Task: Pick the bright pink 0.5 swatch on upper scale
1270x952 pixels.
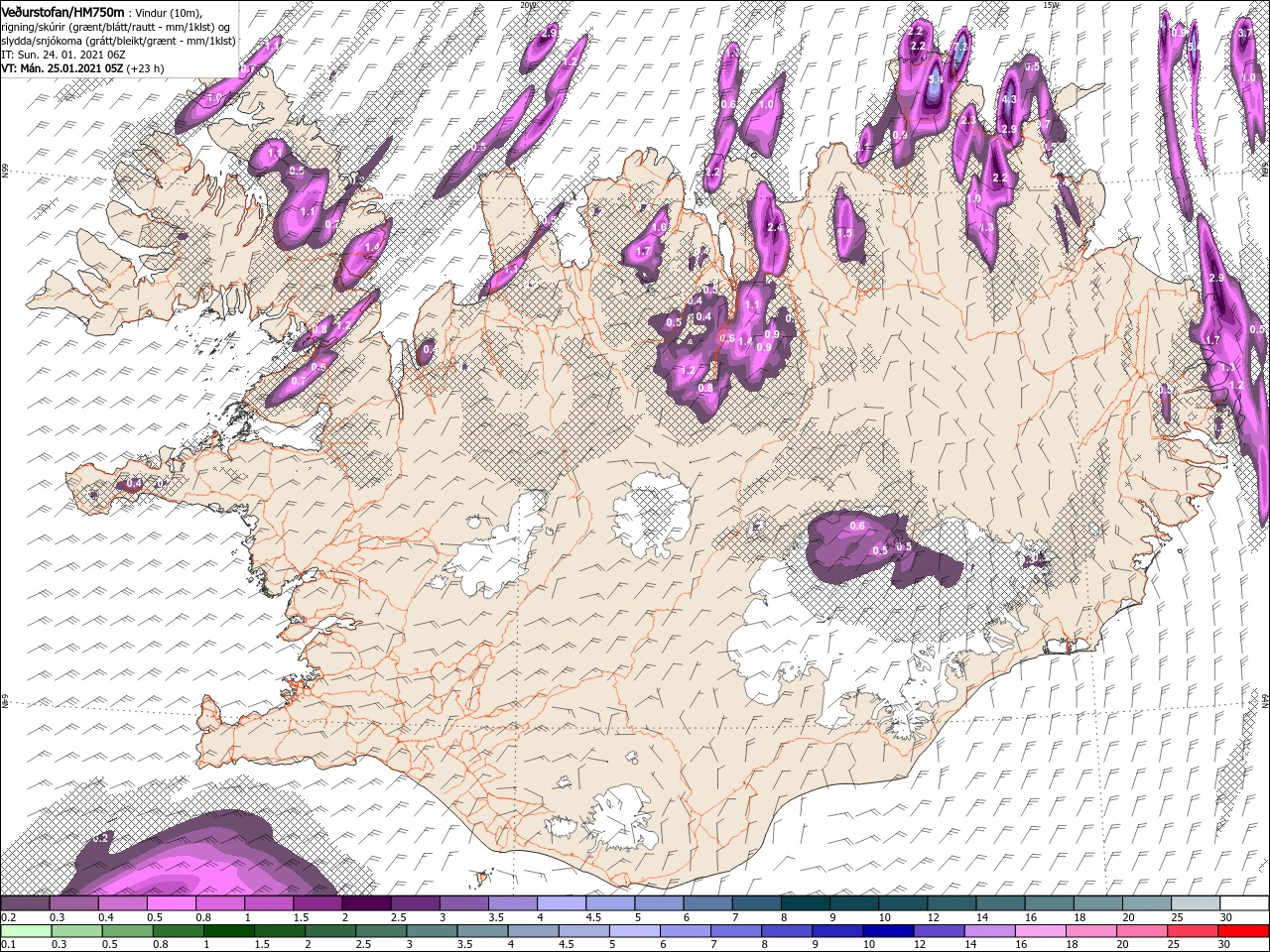Action: click(171, 903)
